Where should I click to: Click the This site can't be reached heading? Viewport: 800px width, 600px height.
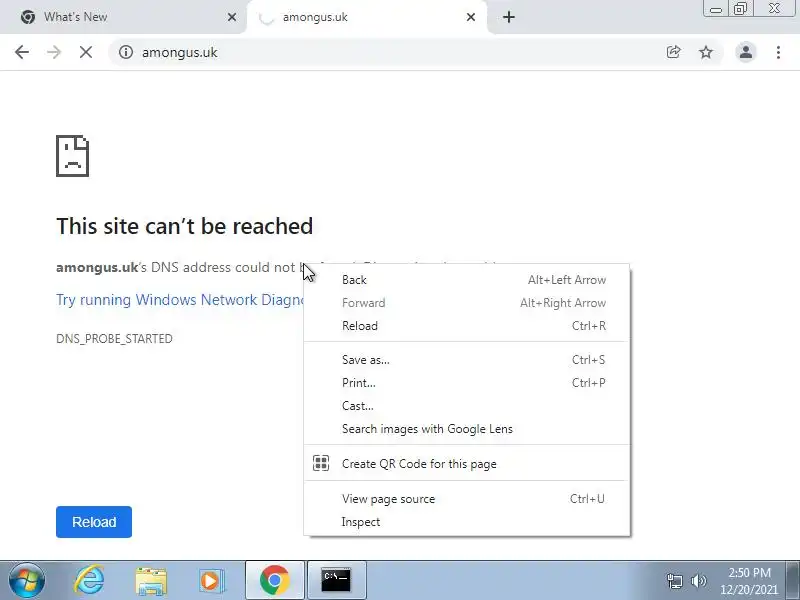pos(184,226)
